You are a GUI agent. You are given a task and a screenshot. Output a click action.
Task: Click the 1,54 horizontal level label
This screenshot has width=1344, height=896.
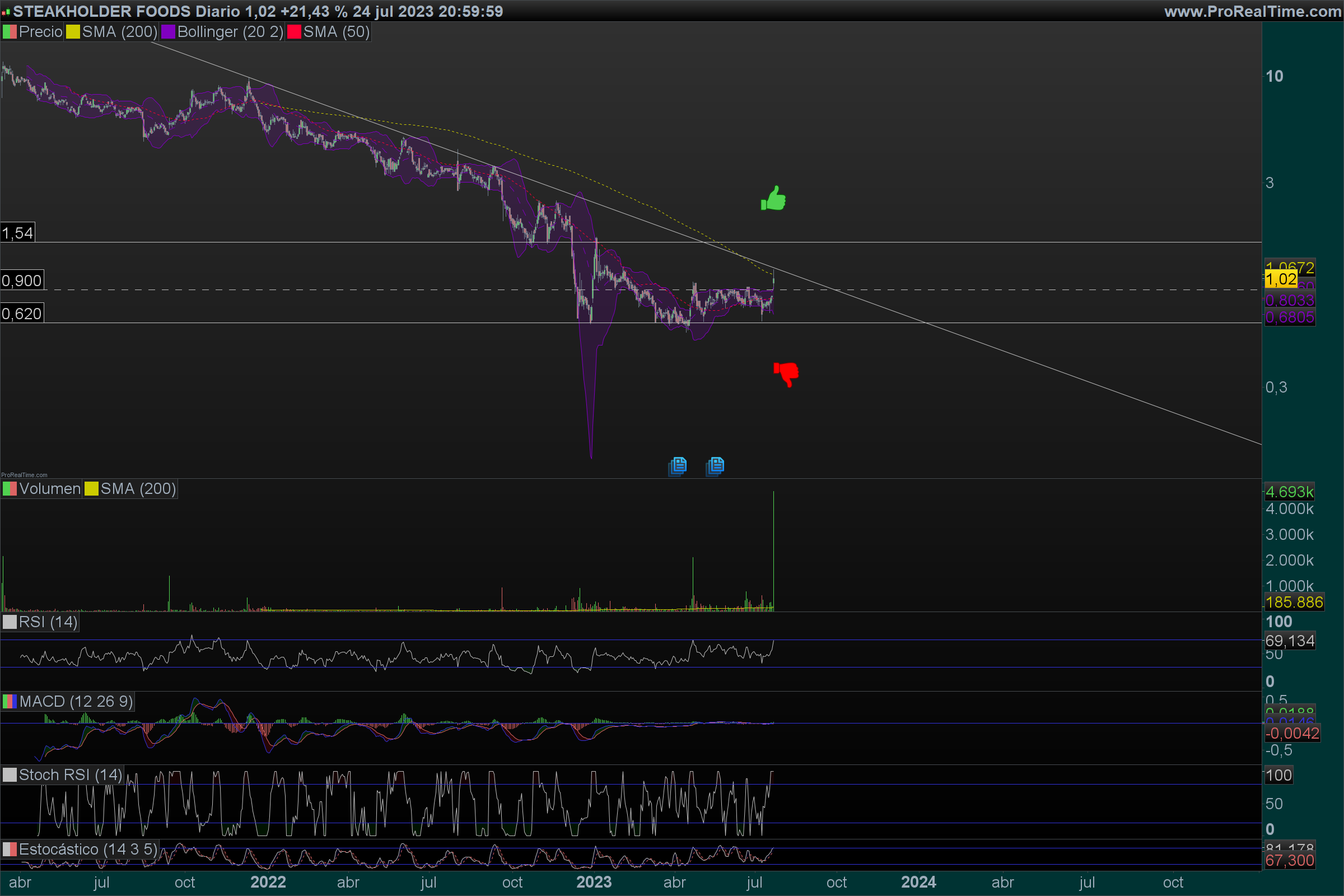18,232
